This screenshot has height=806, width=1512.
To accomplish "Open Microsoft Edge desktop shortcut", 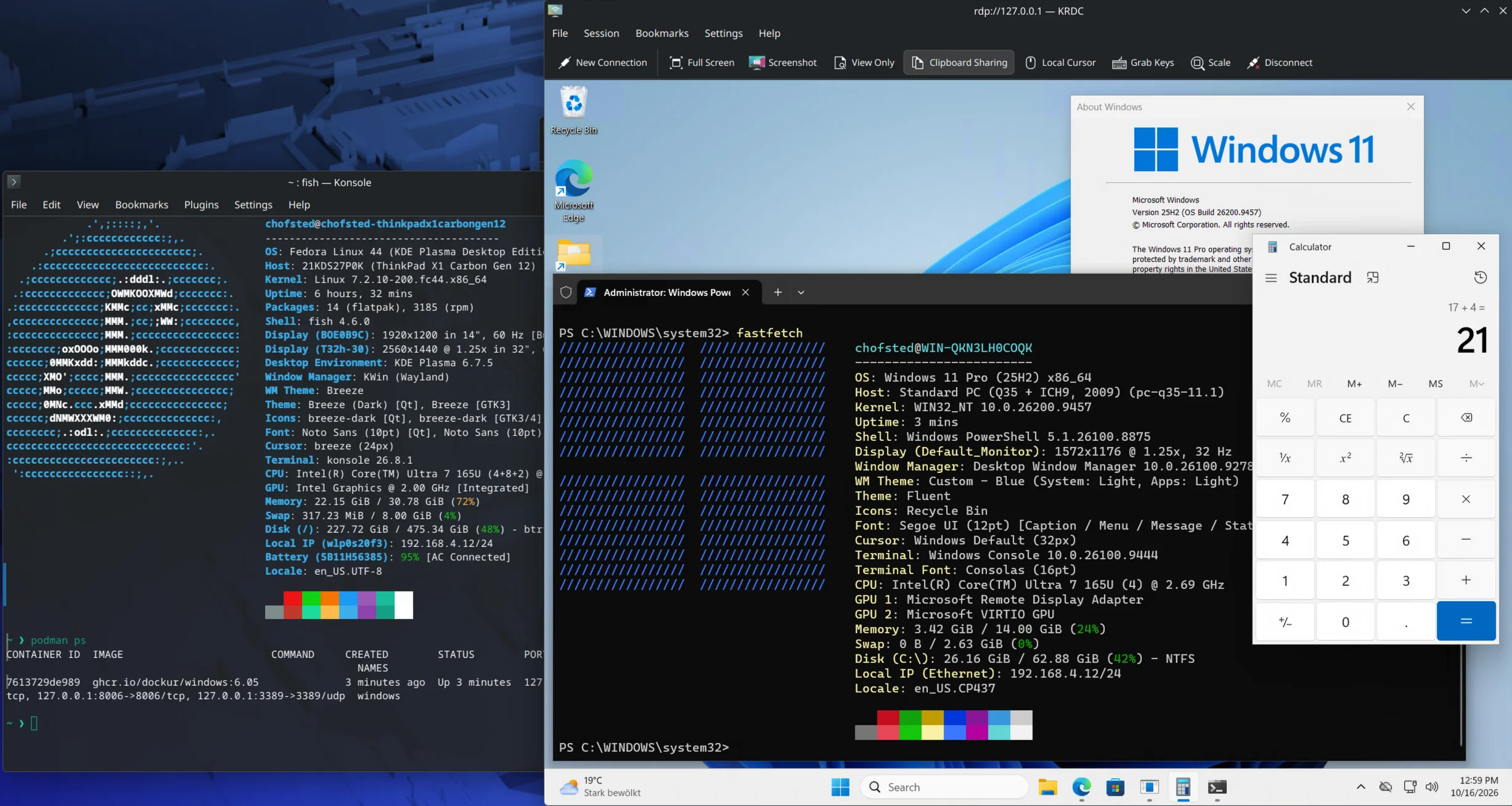I will 574,191.
